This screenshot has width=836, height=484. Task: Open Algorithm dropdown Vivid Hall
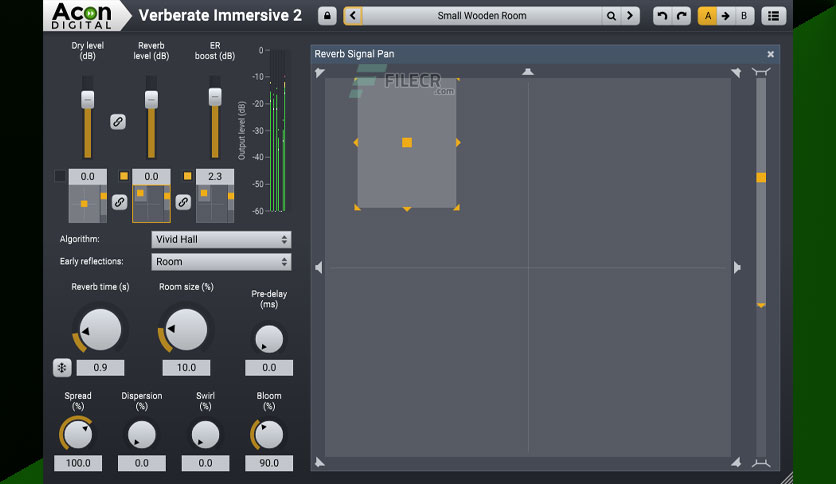coord(221,239)
